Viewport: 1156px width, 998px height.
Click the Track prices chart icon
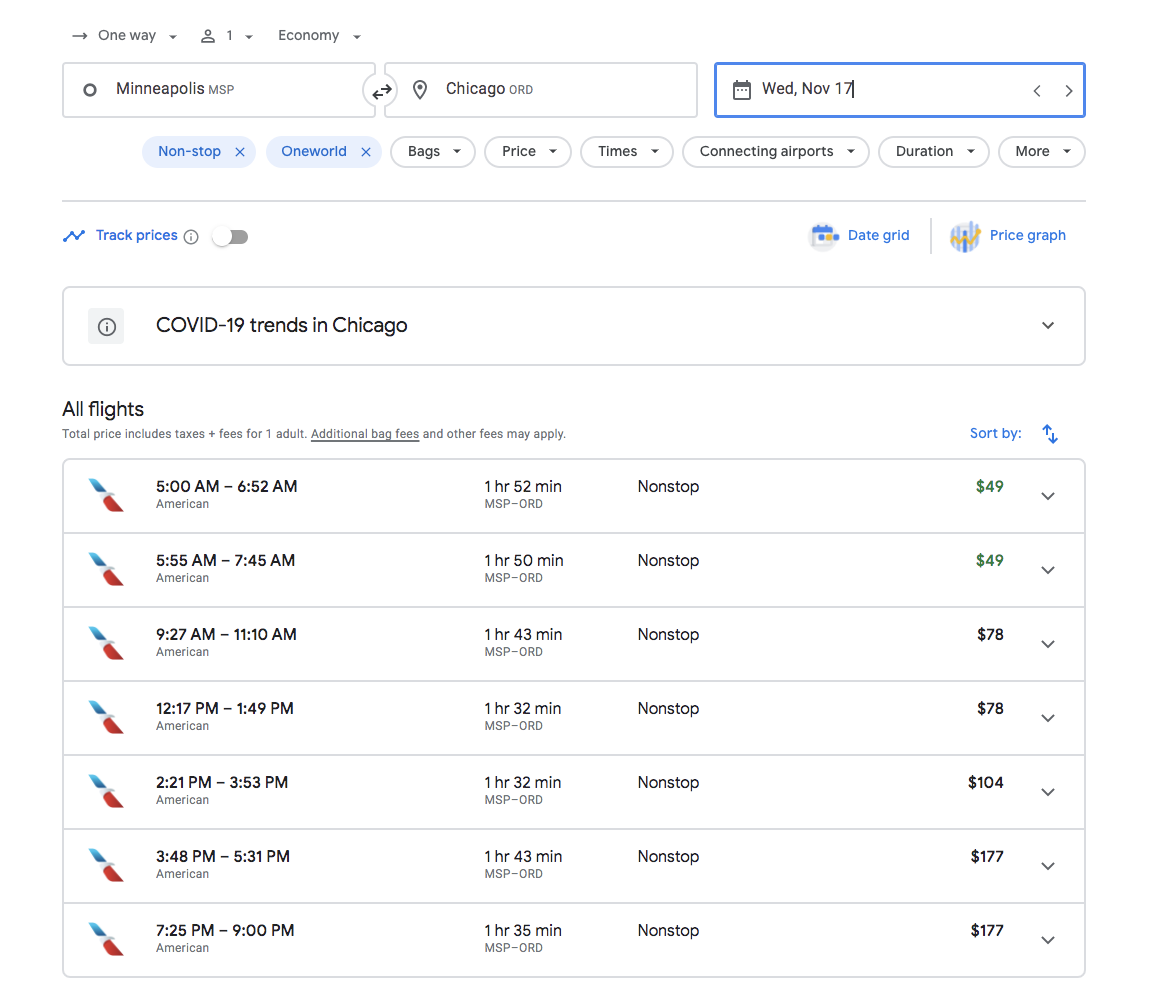[74, 235]
